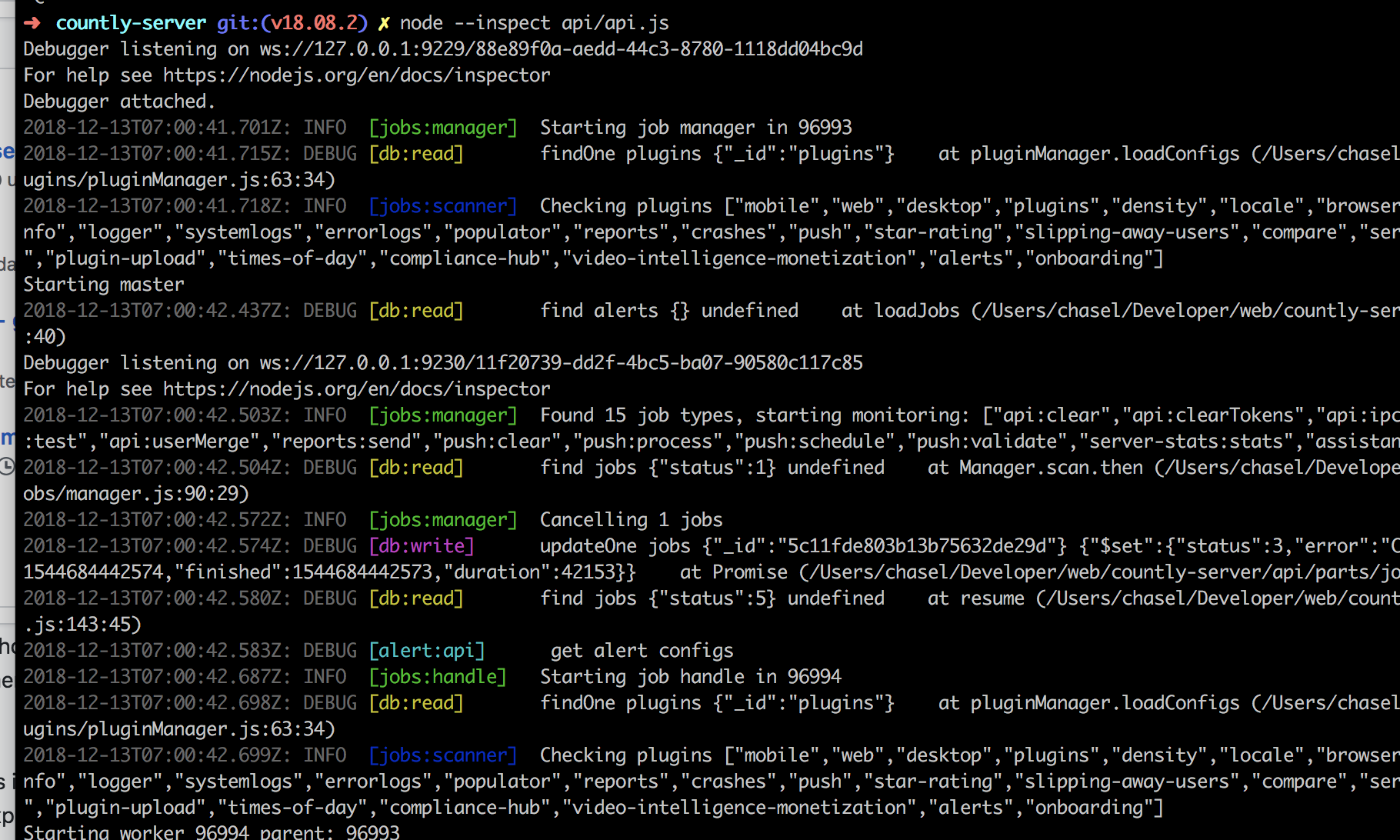Click the [jobs:manager] tag on the 07:00:42.503Z line
1400x840 pixels.
(443, 415)
